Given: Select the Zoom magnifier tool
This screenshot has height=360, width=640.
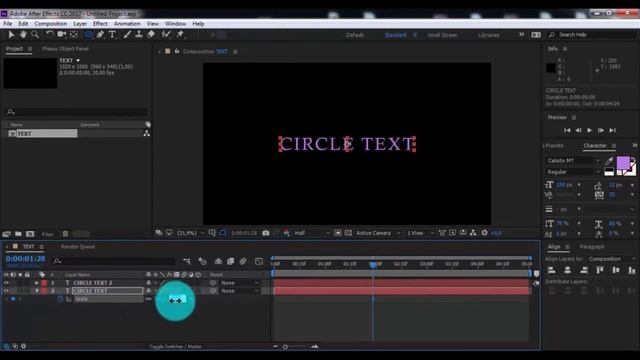Looking at the screenshot, I should tap(36, 35).
